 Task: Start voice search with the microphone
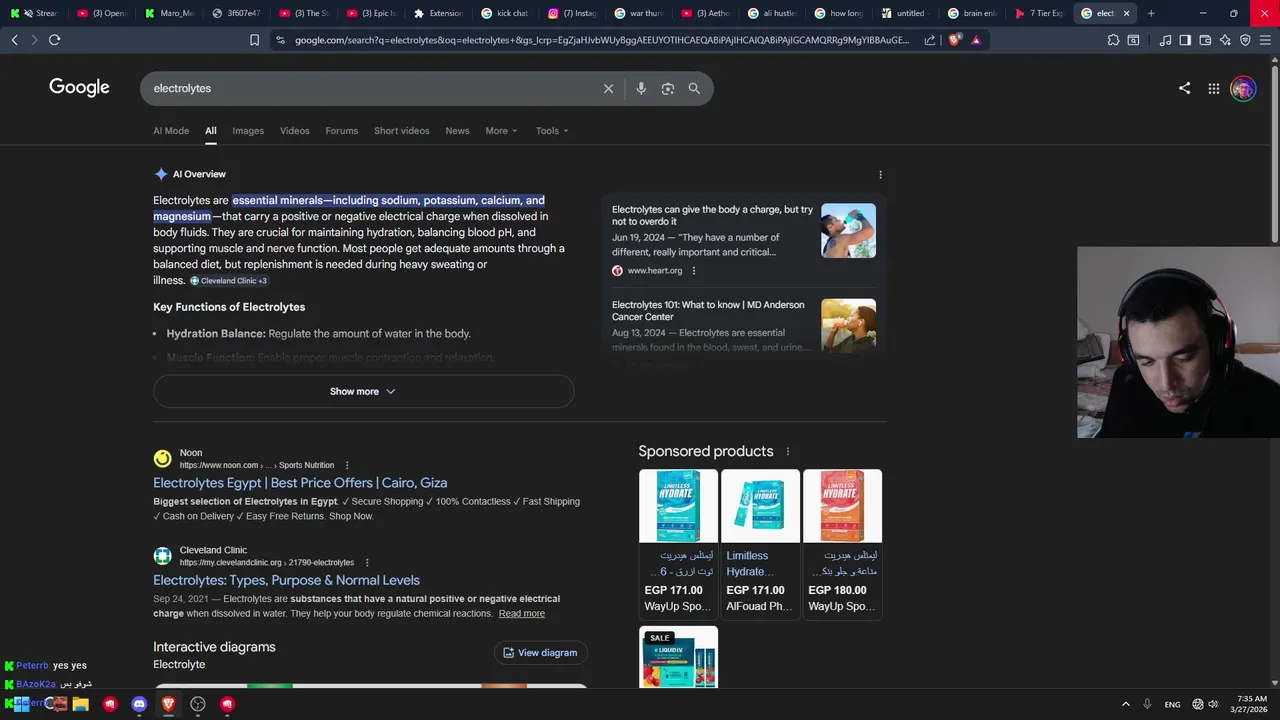(641, 88)
